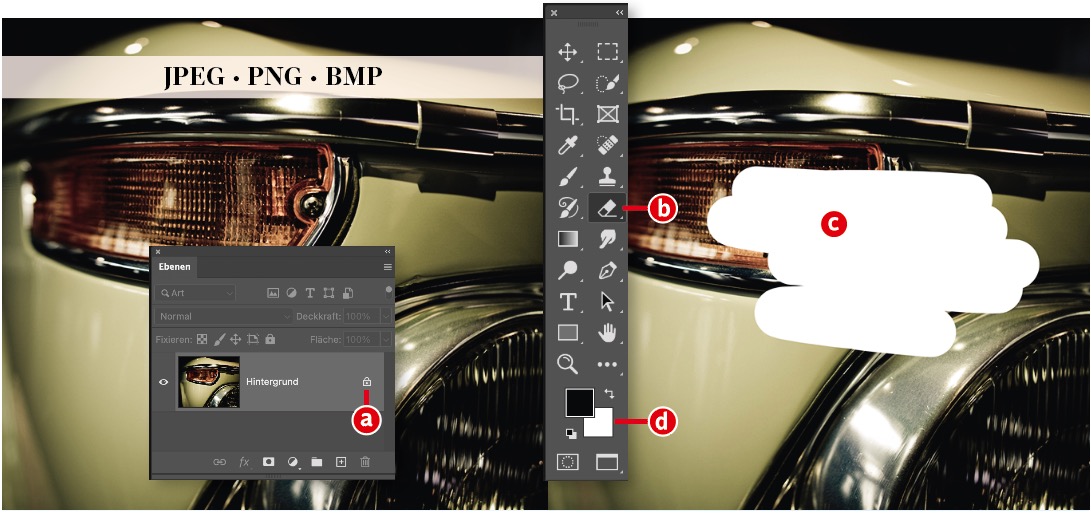Open the Art layer filter dropdown

pyautogui.click(x=197, y=294)
